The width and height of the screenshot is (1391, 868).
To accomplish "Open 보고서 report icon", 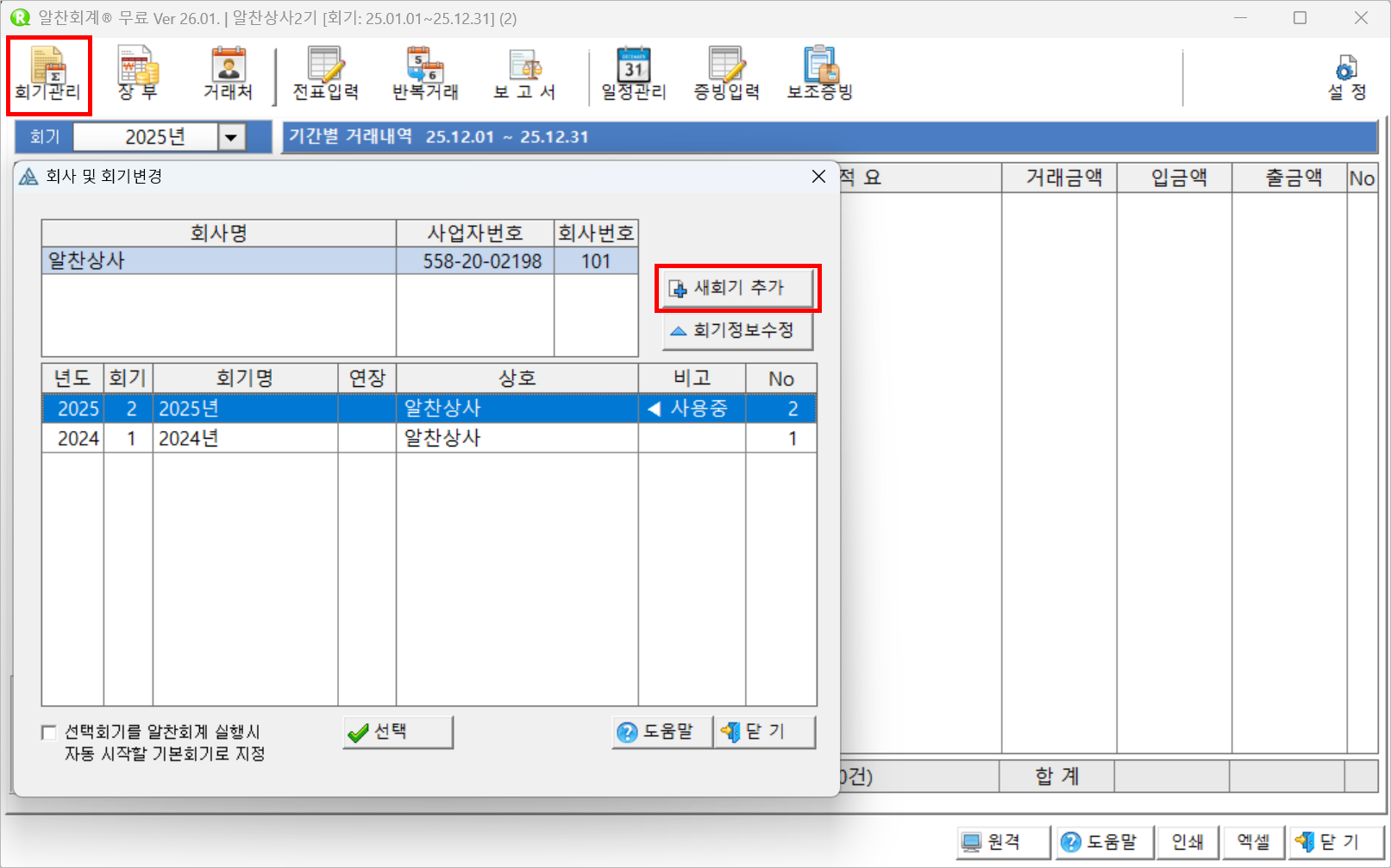I will click(x=524, y=74).
